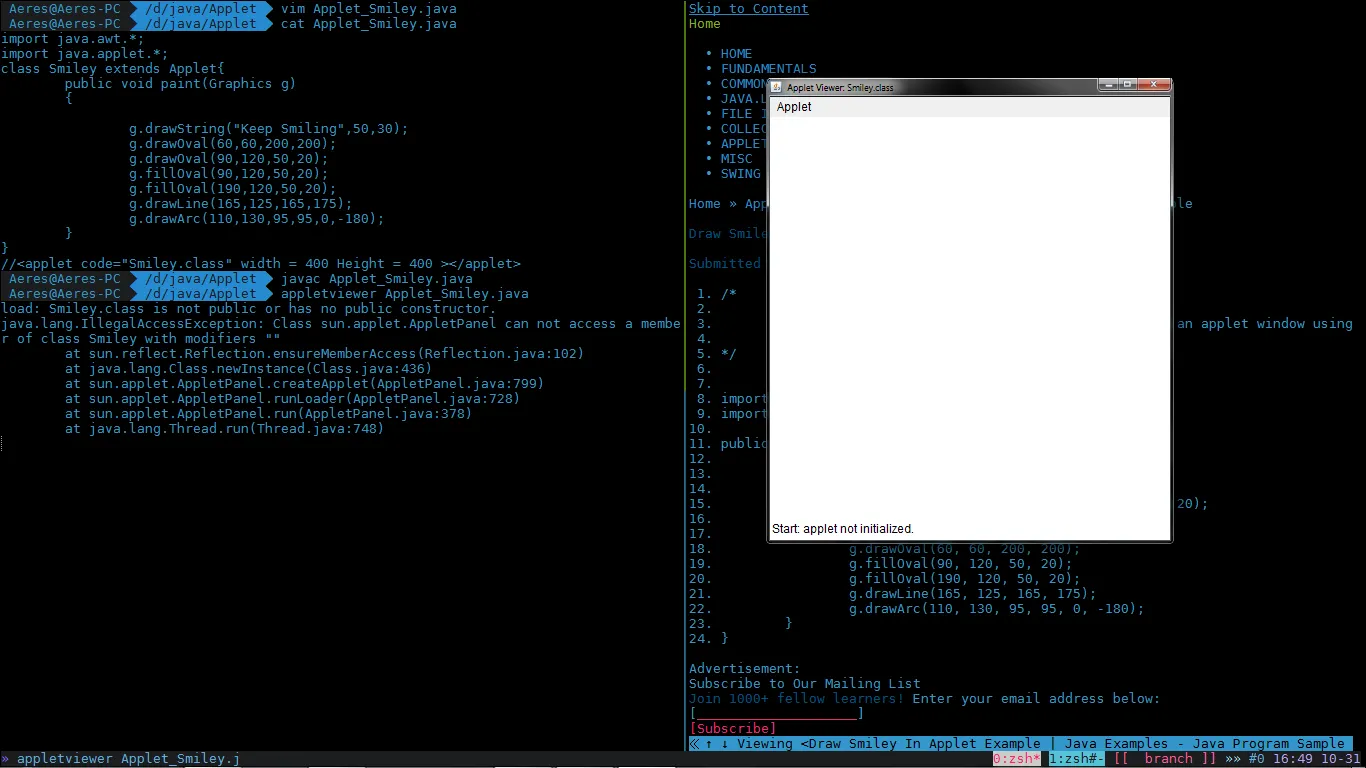Click the [Subscribe] button
This screenshot has height=768, width=1366.
[x=733, y=729]
